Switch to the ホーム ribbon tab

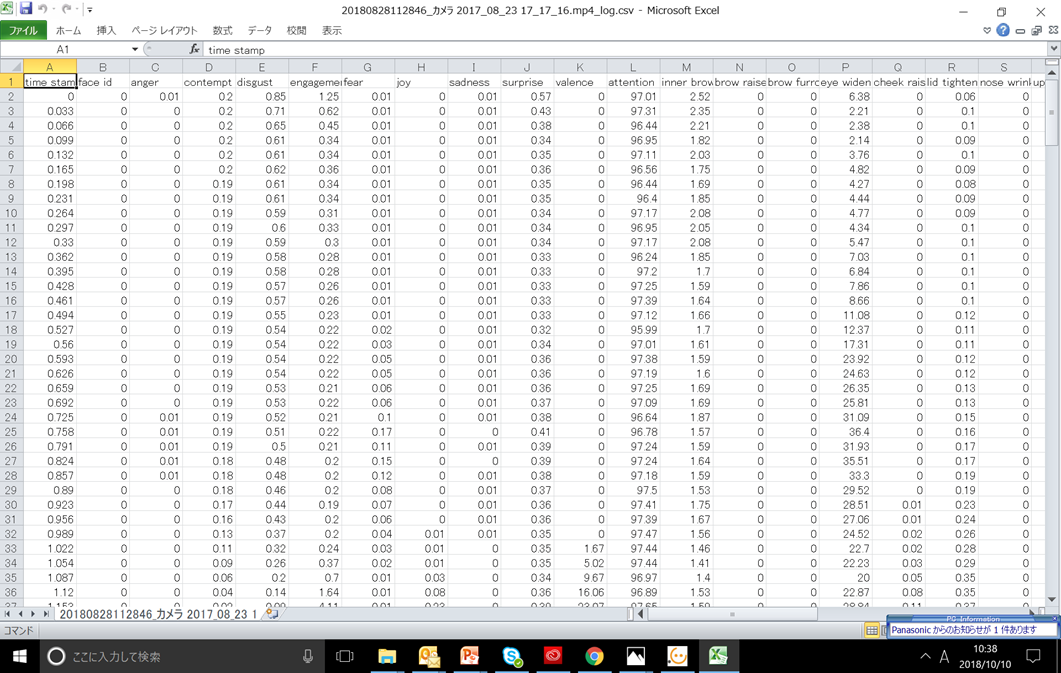tap(68, 30)
